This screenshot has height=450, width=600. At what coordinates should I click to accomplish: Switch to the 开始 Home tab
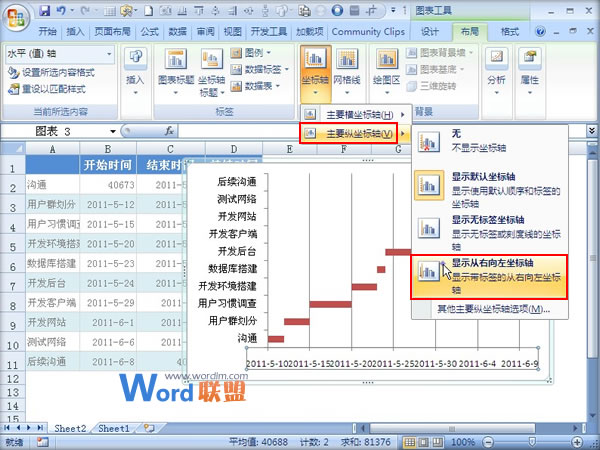tap(47, 32)
